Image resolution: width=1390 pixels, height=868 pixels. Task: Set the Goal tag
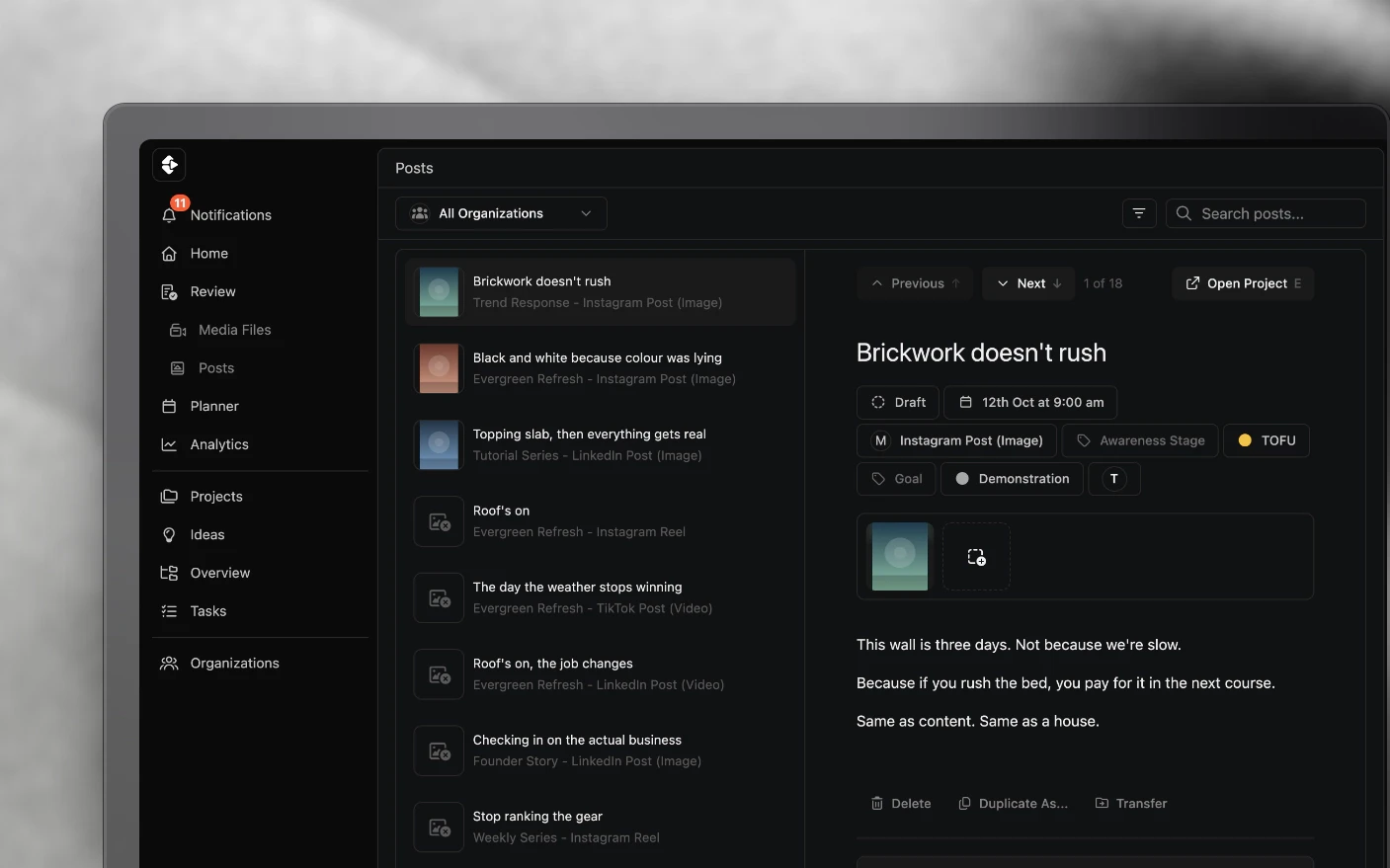896,479
